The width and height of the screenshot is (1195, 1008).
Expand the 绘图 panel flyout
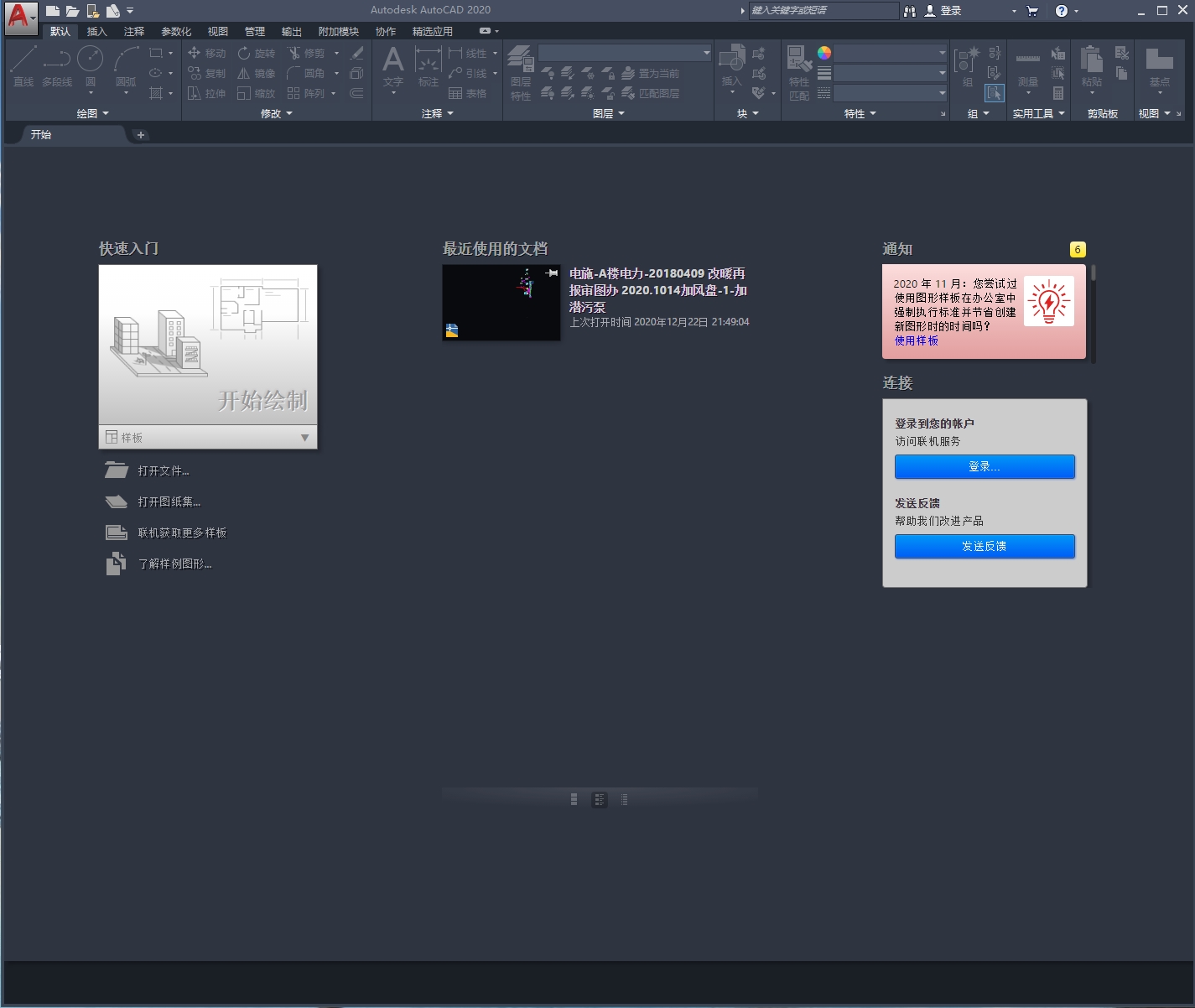pyautogui.click(x=92, y=113)
